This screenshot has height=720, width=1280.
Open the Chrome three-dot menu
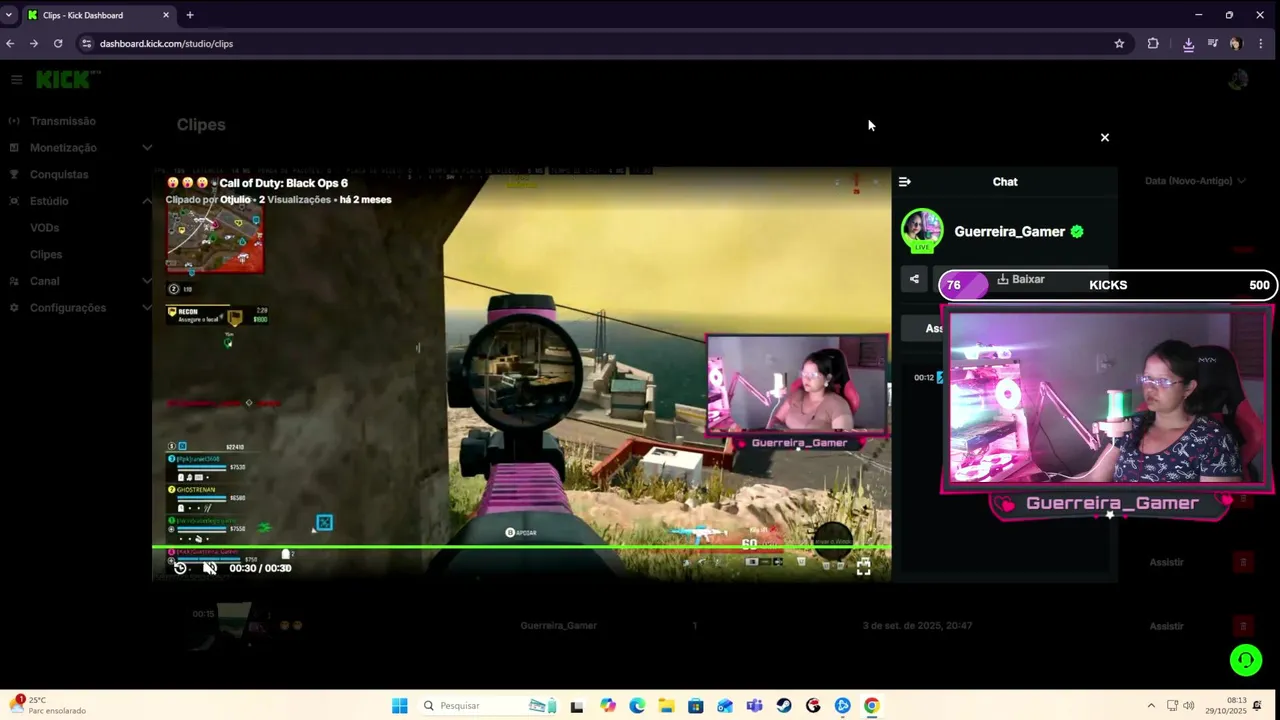1261,44
